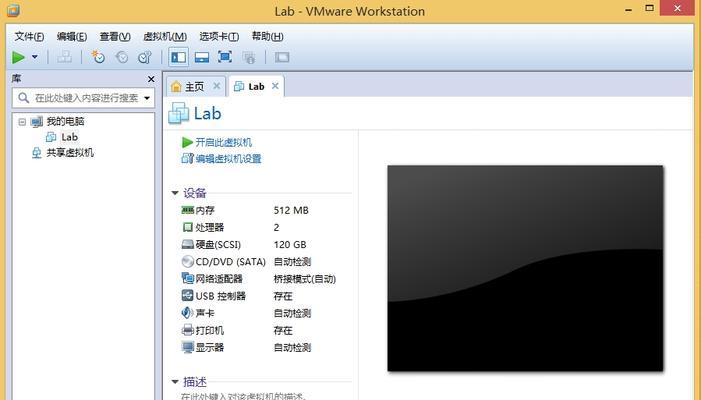Open the 文件(F) menu
The image size is (701, 400).
click(29, 37)
